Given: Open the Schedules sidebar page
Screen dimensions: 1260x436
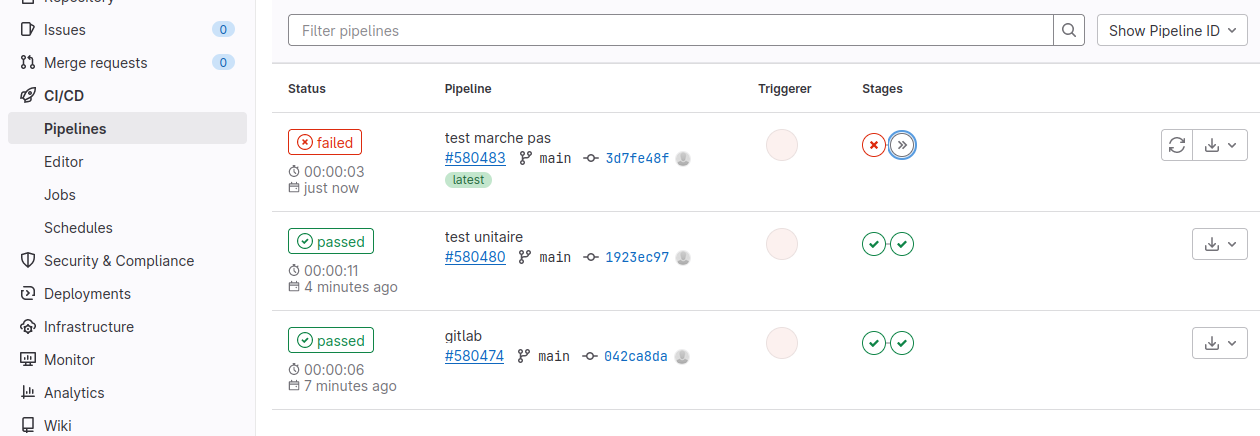Looking at the screenshot, I should coord(78,228).
